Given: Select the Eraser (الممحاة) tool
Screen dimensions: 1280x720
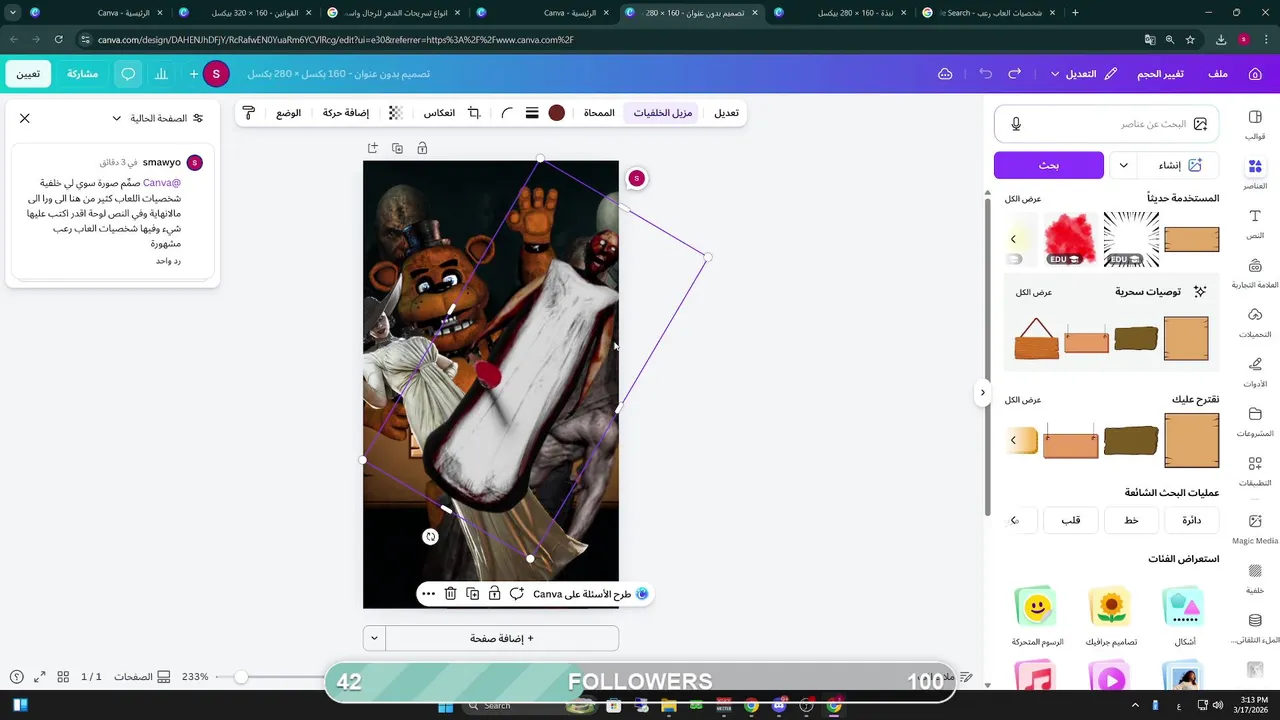Looking at the screenshot, I should coord(599,113).
